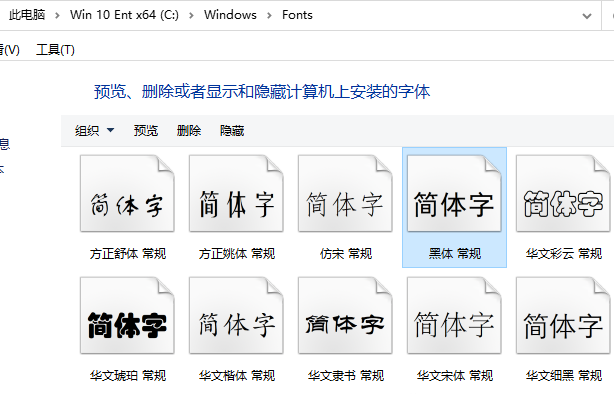The width and height of the screenshot is (614, 394).
Task: Click the 华文彩云 常规 font name label
Action: pos(563,254)
